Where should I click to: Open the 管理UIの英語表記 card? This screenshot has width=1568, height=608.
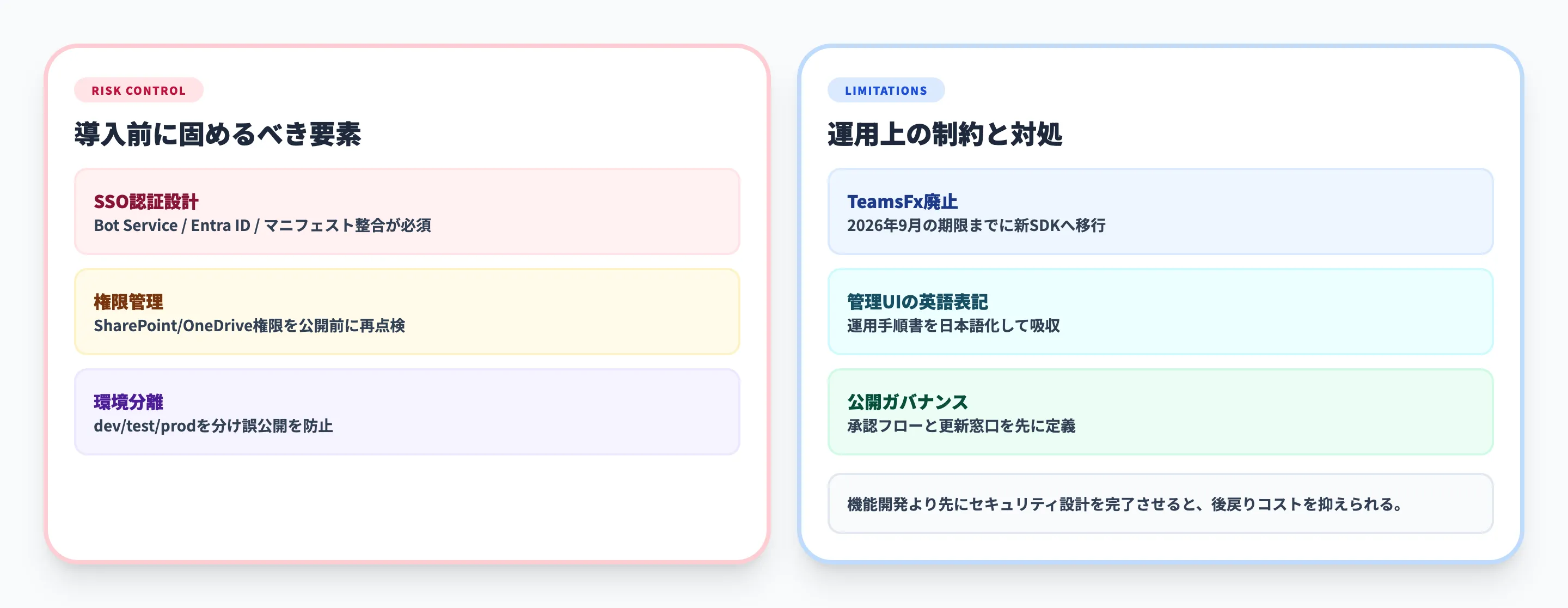pyautogui.click(x=1160, y=312)
